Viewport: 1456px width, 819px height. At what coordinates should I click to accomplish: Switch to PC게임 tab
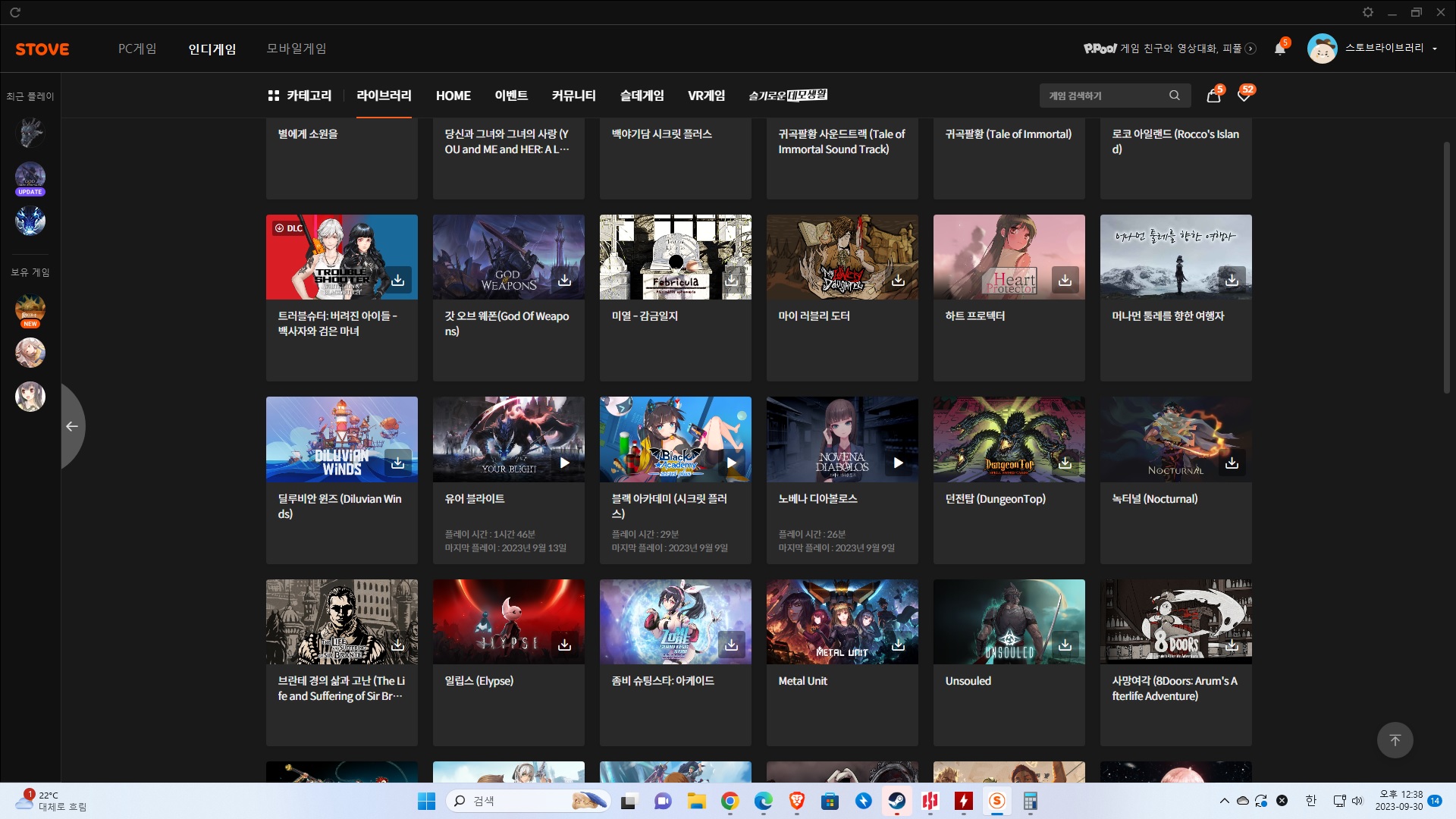coord(137,49)
